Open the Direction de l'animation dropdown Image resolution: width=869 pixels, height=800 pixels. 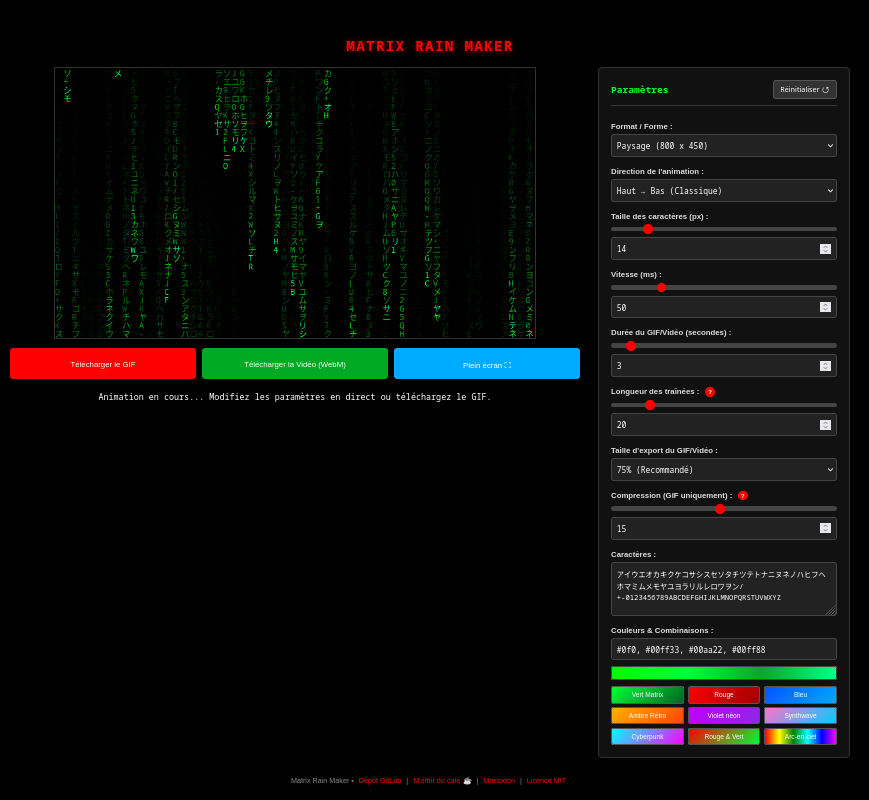[x=724, y=191]
